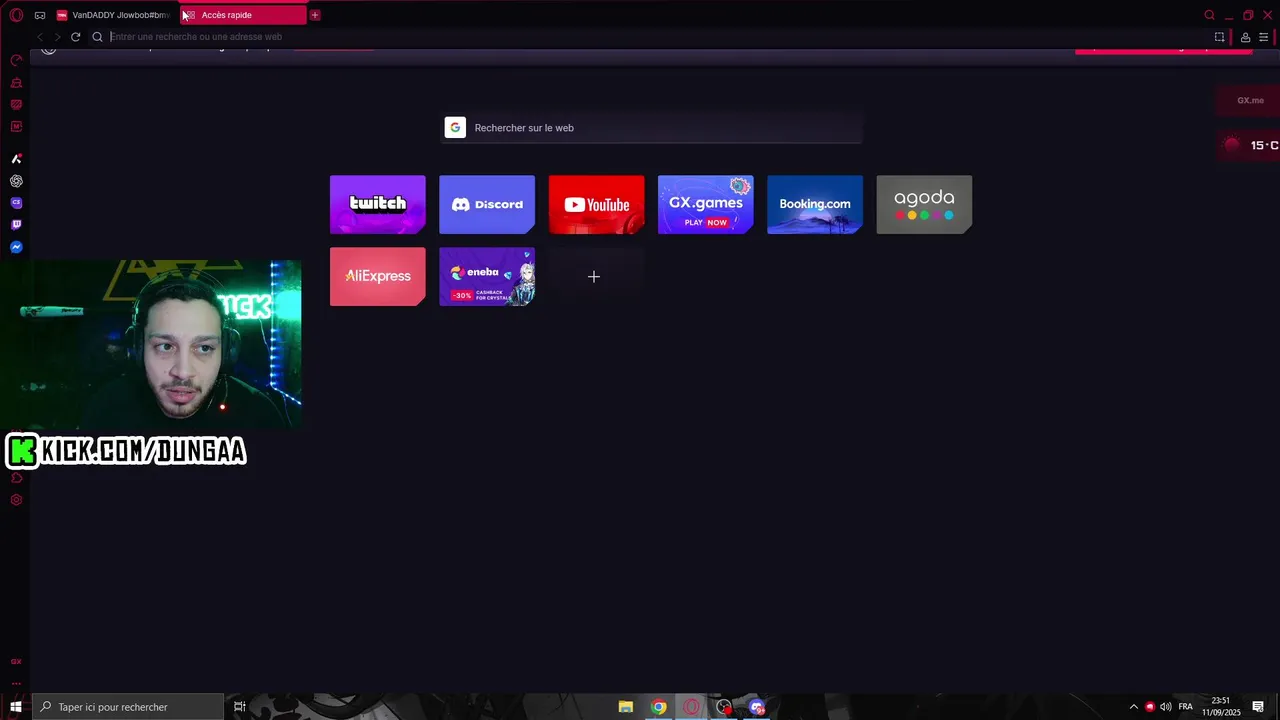Open the Windows Start menu

(16, 707)
